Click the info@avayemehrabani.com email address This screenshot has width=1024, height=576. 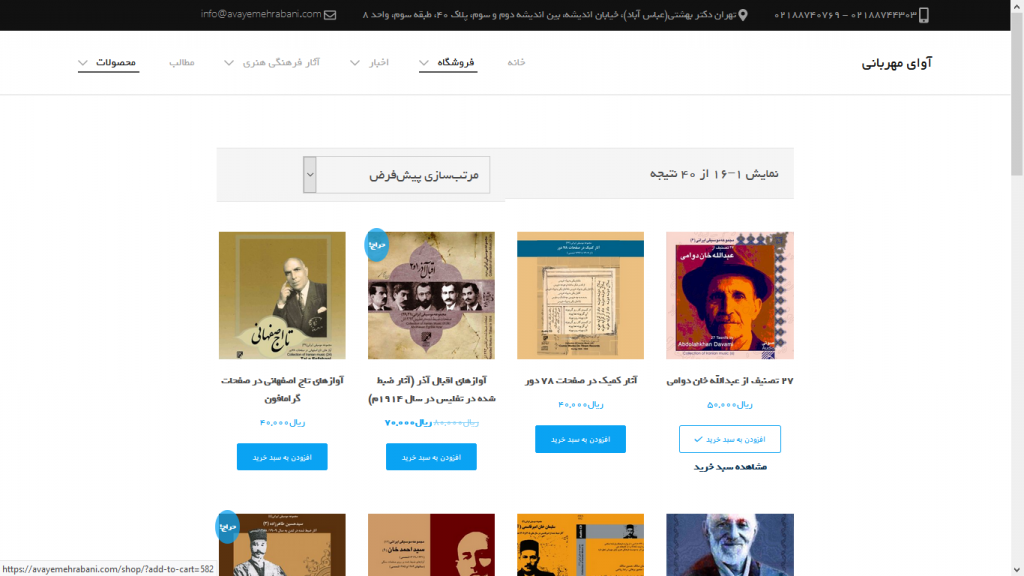[261, 14]
